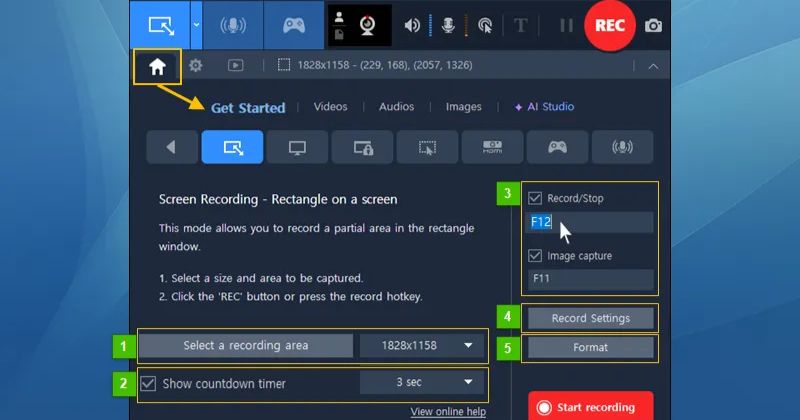
Task: Toggle the microphone icon
Action: 448,25
